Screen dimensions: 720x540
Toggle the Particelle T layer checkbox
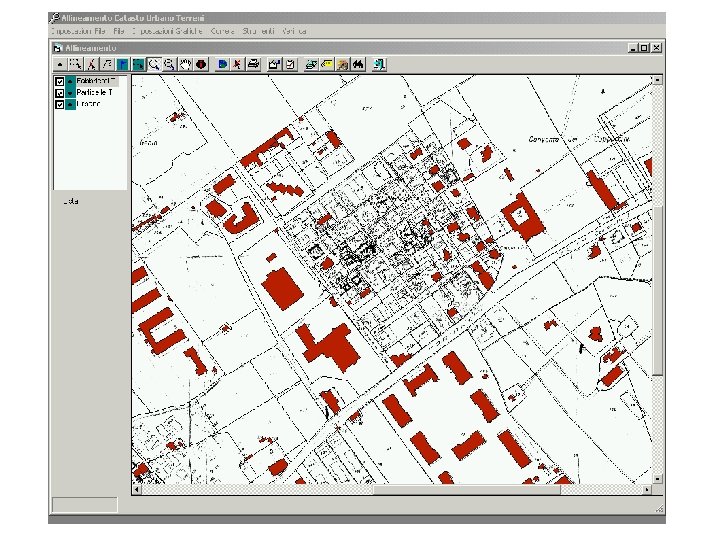pos(59,92)
